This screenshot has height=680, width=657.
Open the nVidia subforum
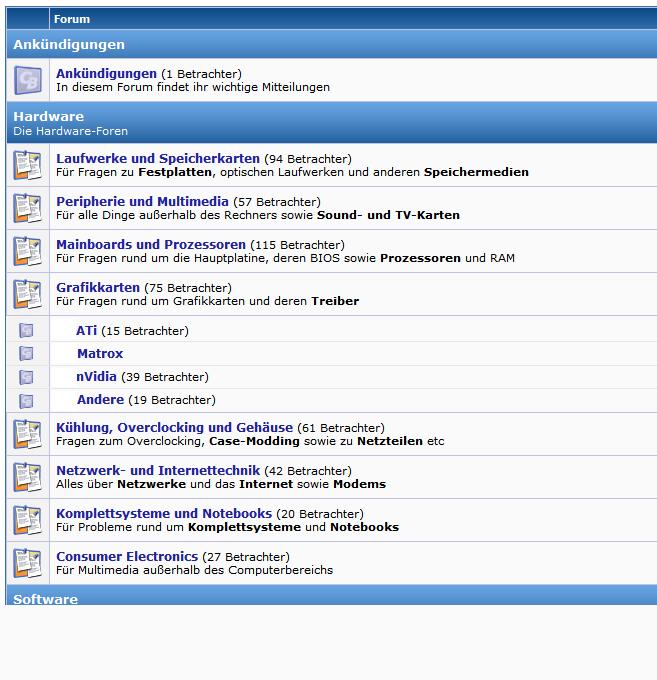(96, 377)
